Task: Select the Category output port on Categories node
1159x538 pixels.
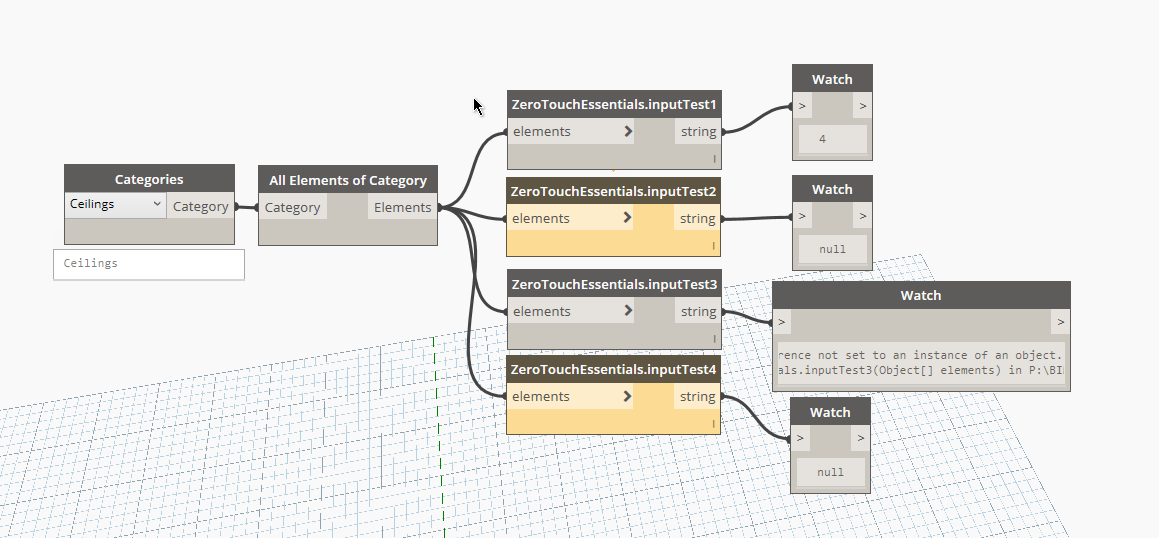Action: click(200, 206)
